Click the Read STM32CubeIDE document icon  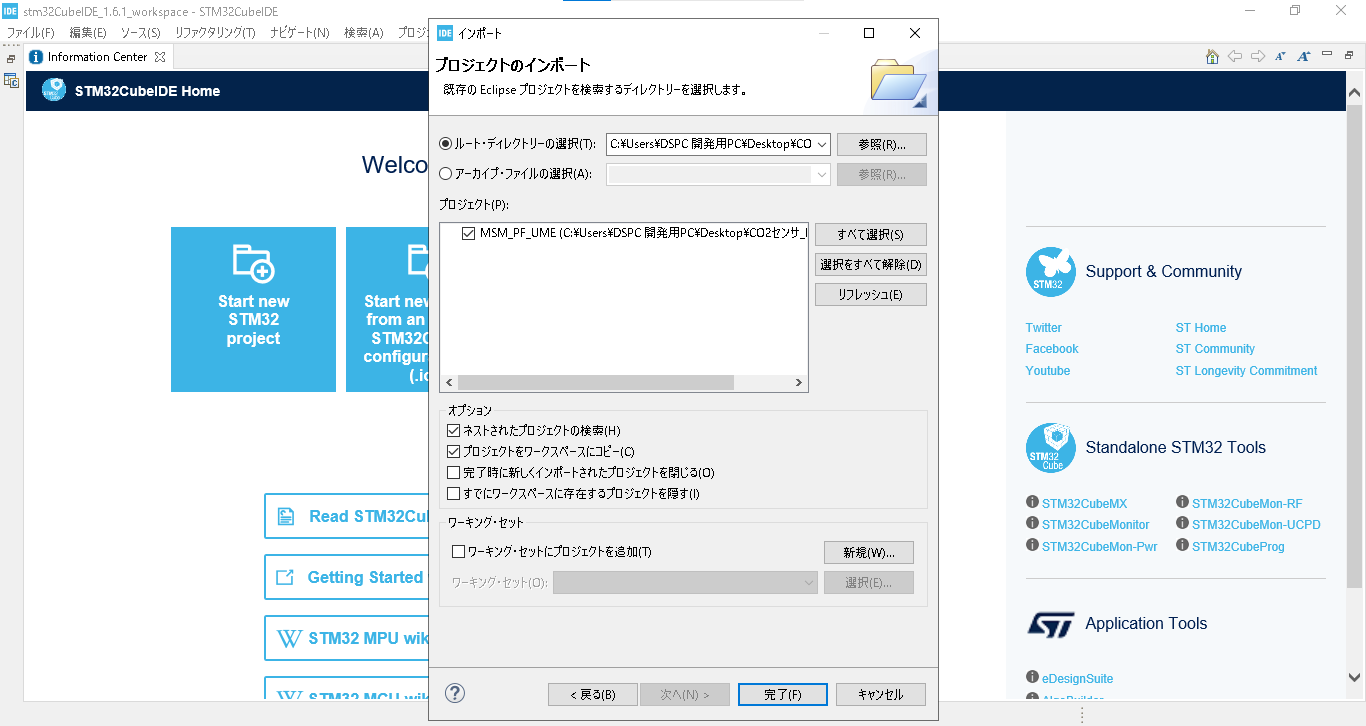(286, 517)
